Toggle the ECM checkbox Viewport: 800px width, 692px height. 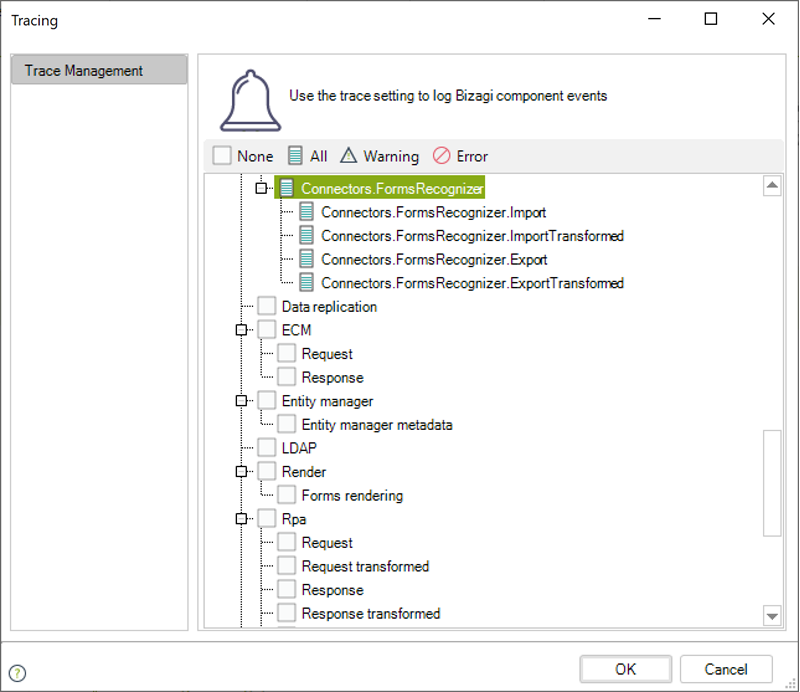coord(267,330)
